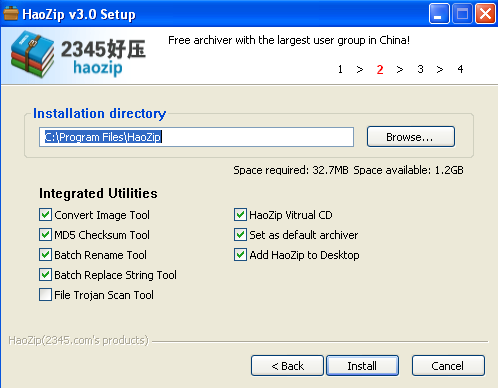Uncheck Convert Image Tool checkbox
498x388 pixels.
(x=45, y=215)
